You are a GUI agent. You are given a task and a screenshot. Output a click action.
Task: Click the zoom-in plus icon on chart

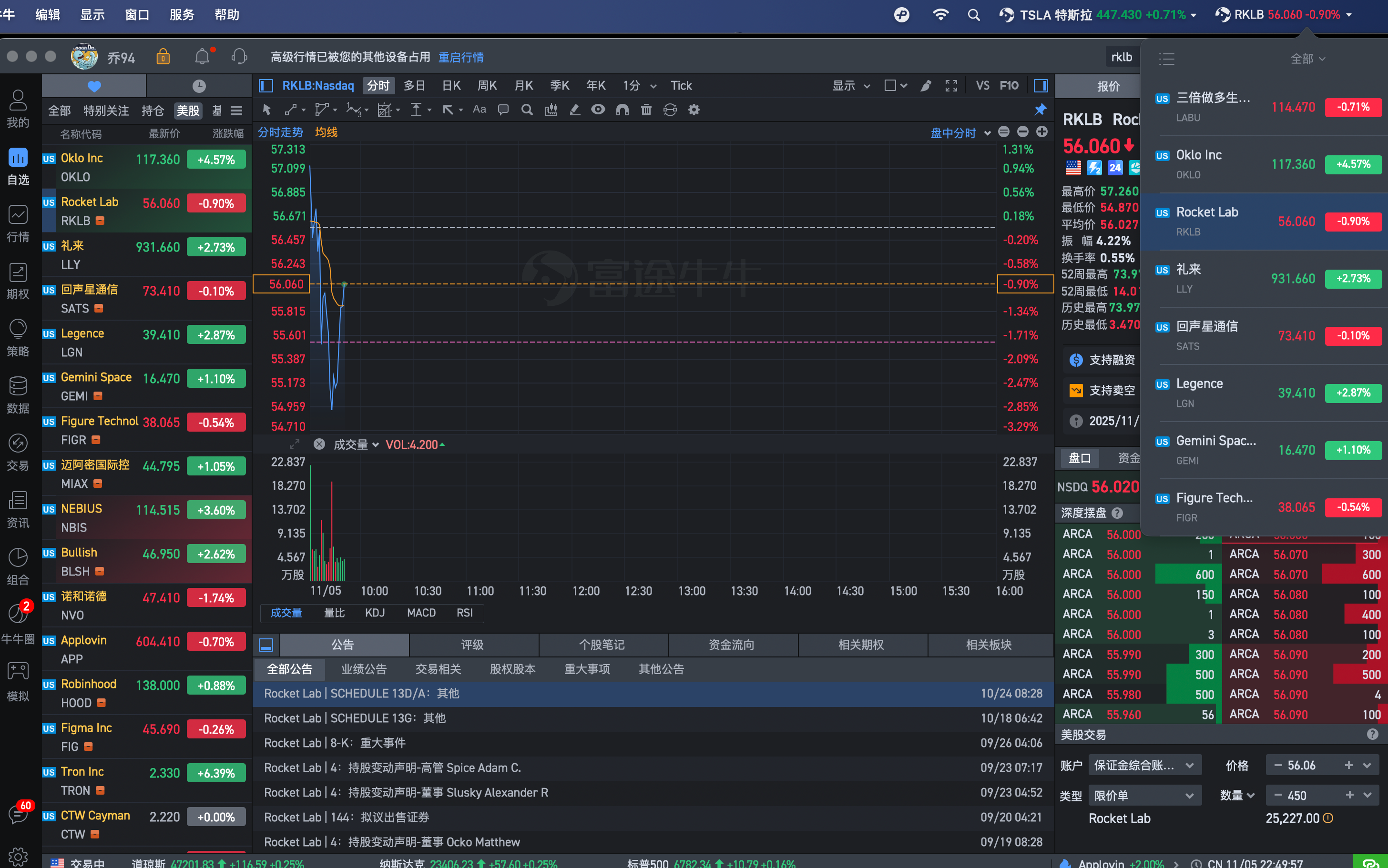[1042, 132]
